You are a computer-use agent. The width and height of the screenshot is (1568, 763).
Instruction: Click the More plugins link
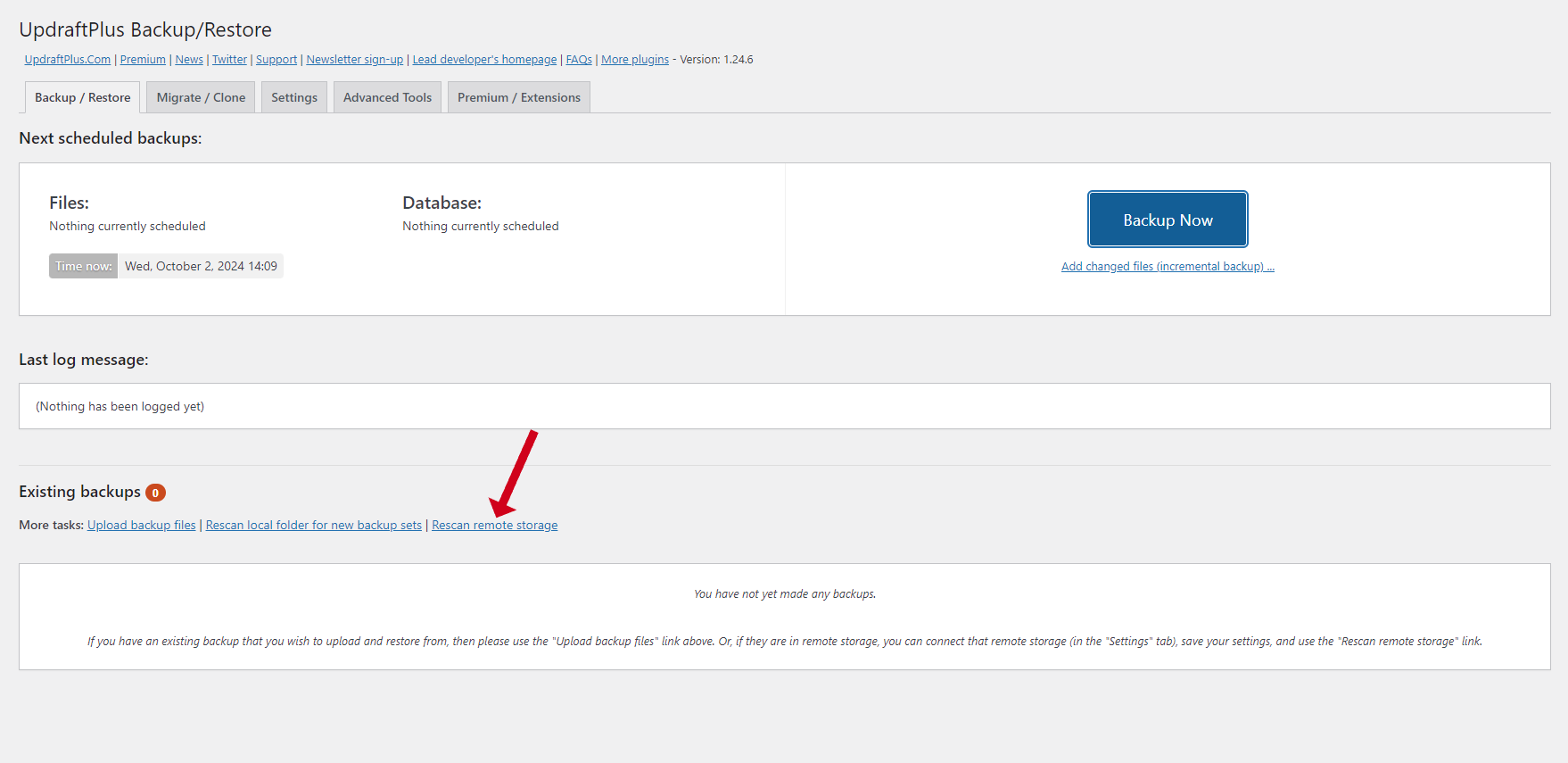(x=634, y=60)
